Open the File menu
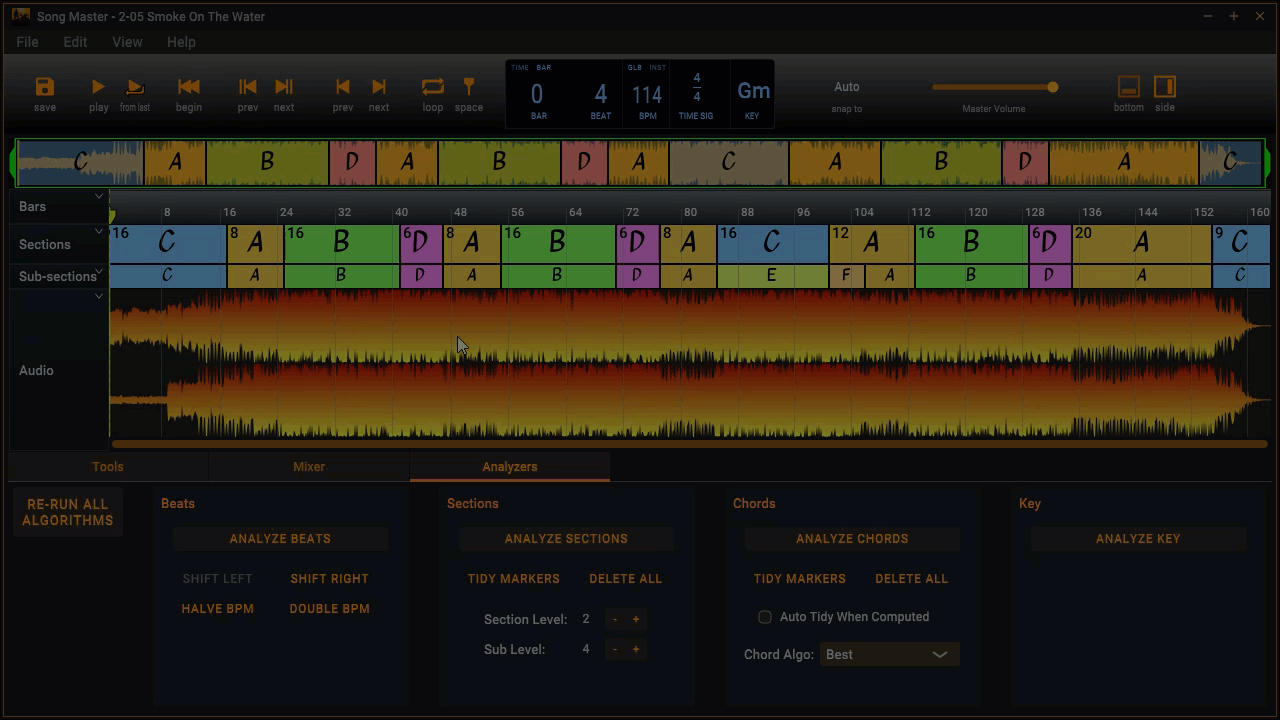This screenshot has width=1280, height=720. tap(27, 42)
